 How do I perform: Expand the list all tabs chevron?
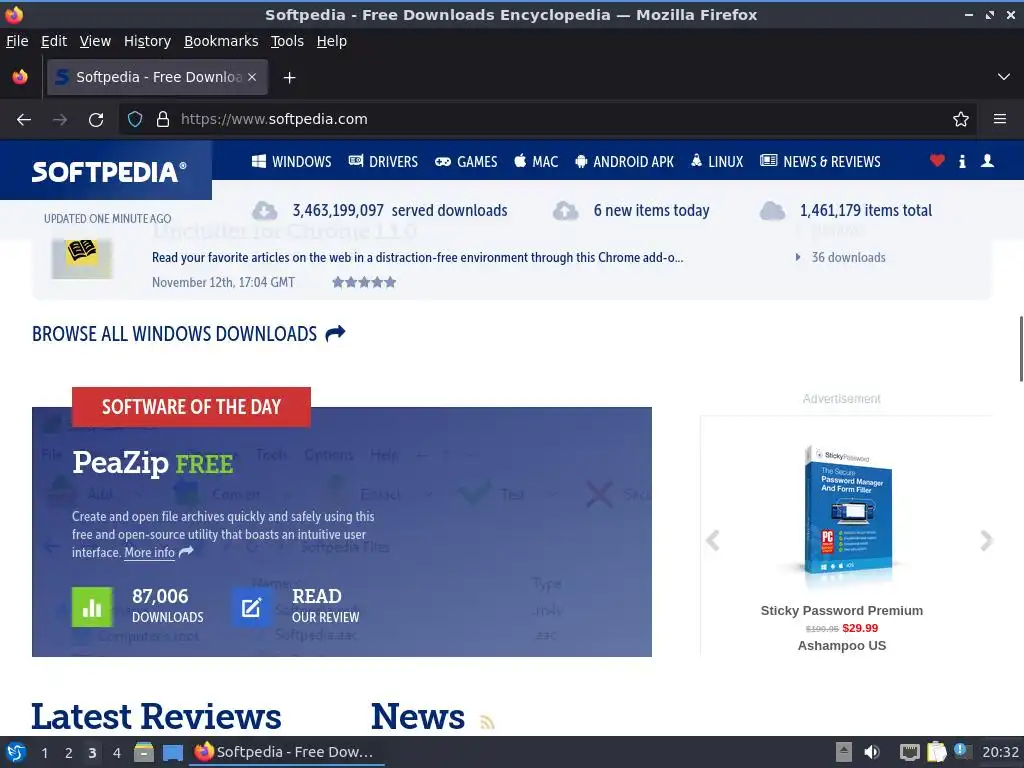point(1004,77)
